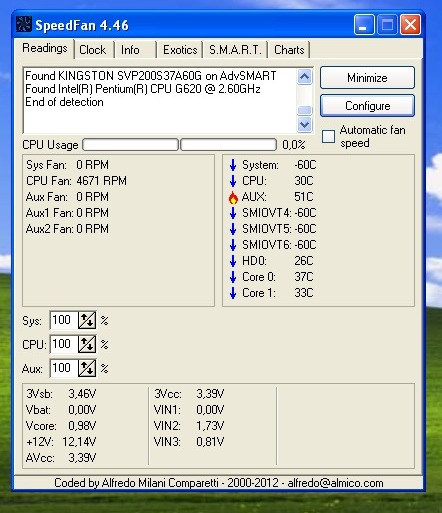Close the SpeedFan window
Screen dimensions: 442x513
(x=410, y=25)
